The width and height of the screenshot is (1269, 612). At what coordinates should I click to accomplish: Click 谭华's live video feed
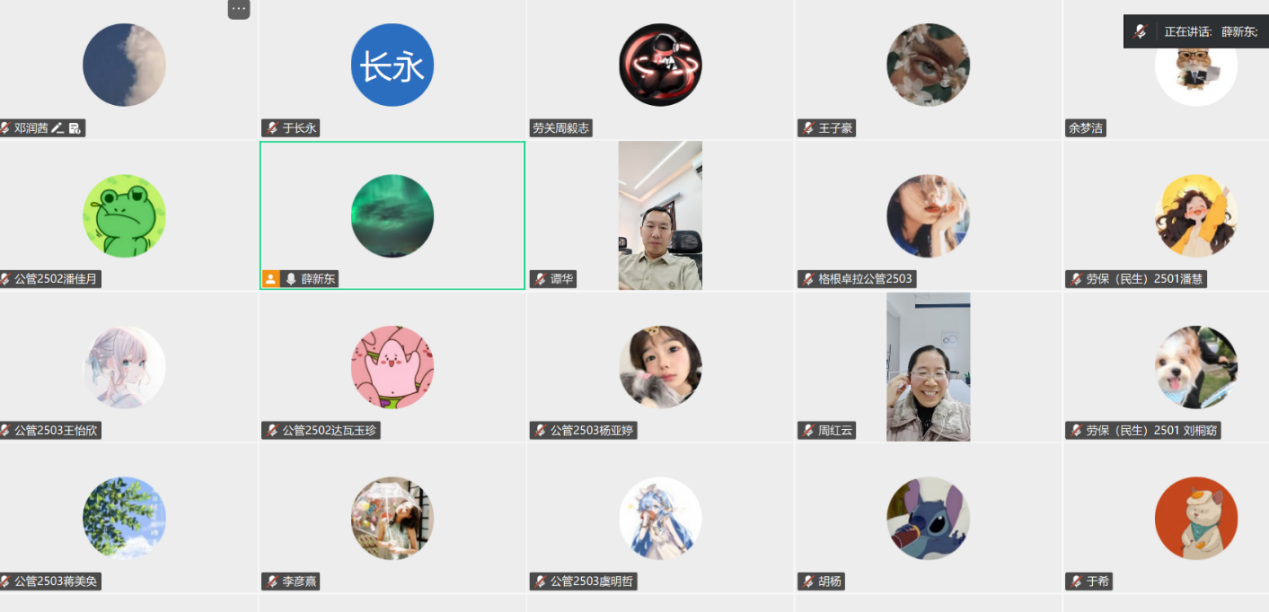(660, 215)
